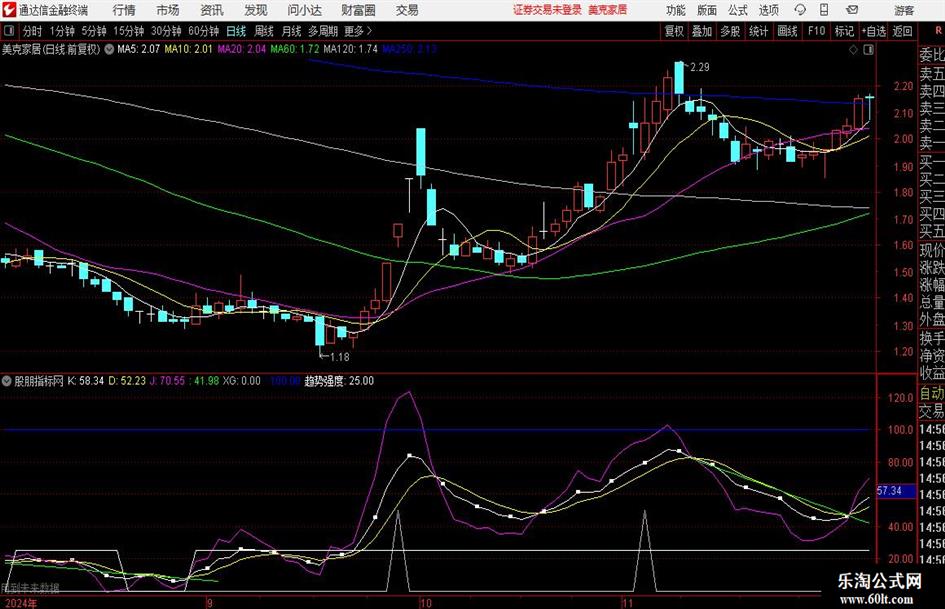Toggle the panel icon left of 分时
Viewport: 945px width, 609px height.
(x=8, y=31)
